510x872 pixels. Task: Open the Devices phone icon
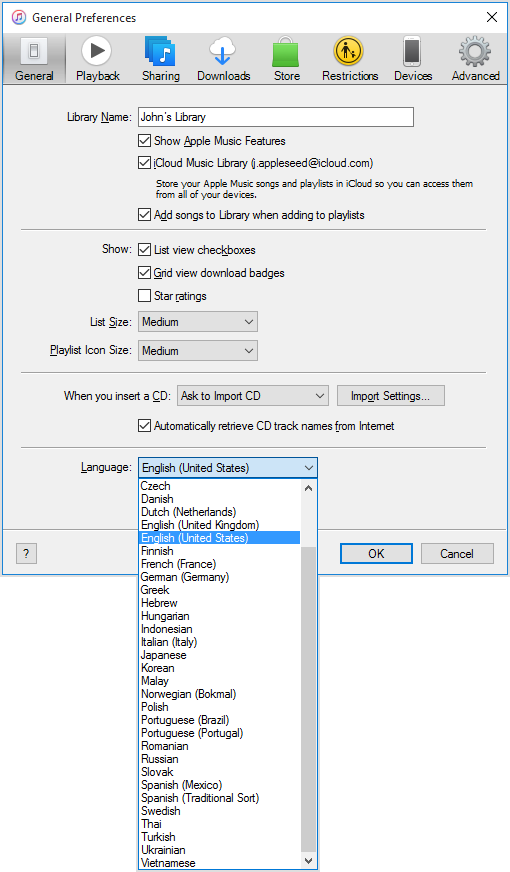pyautogui.click(x=412, y=51)
